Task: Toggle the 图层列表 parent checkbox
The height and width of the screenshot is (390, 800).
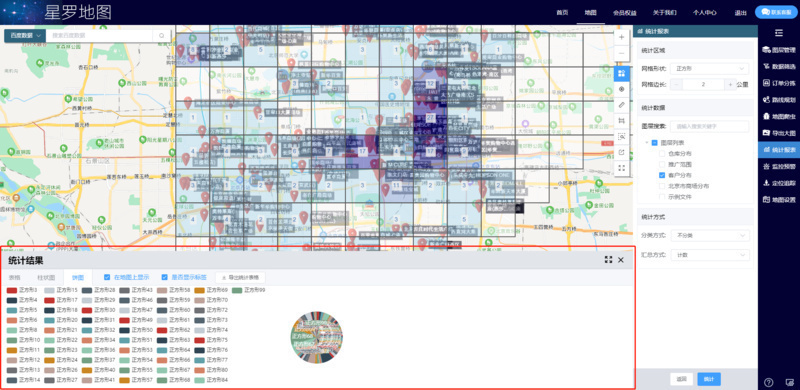Action: pos(655,143)
